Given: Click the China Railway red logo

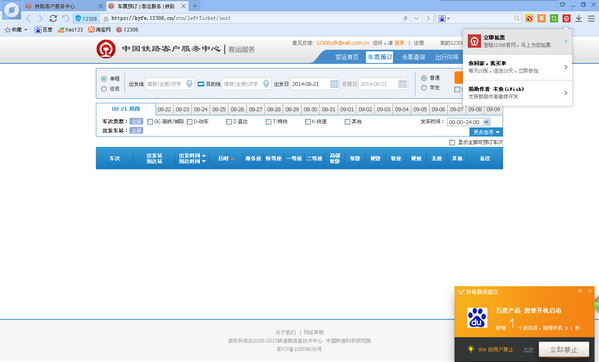Looking at the screenshot, I should (x=106, y=49).
